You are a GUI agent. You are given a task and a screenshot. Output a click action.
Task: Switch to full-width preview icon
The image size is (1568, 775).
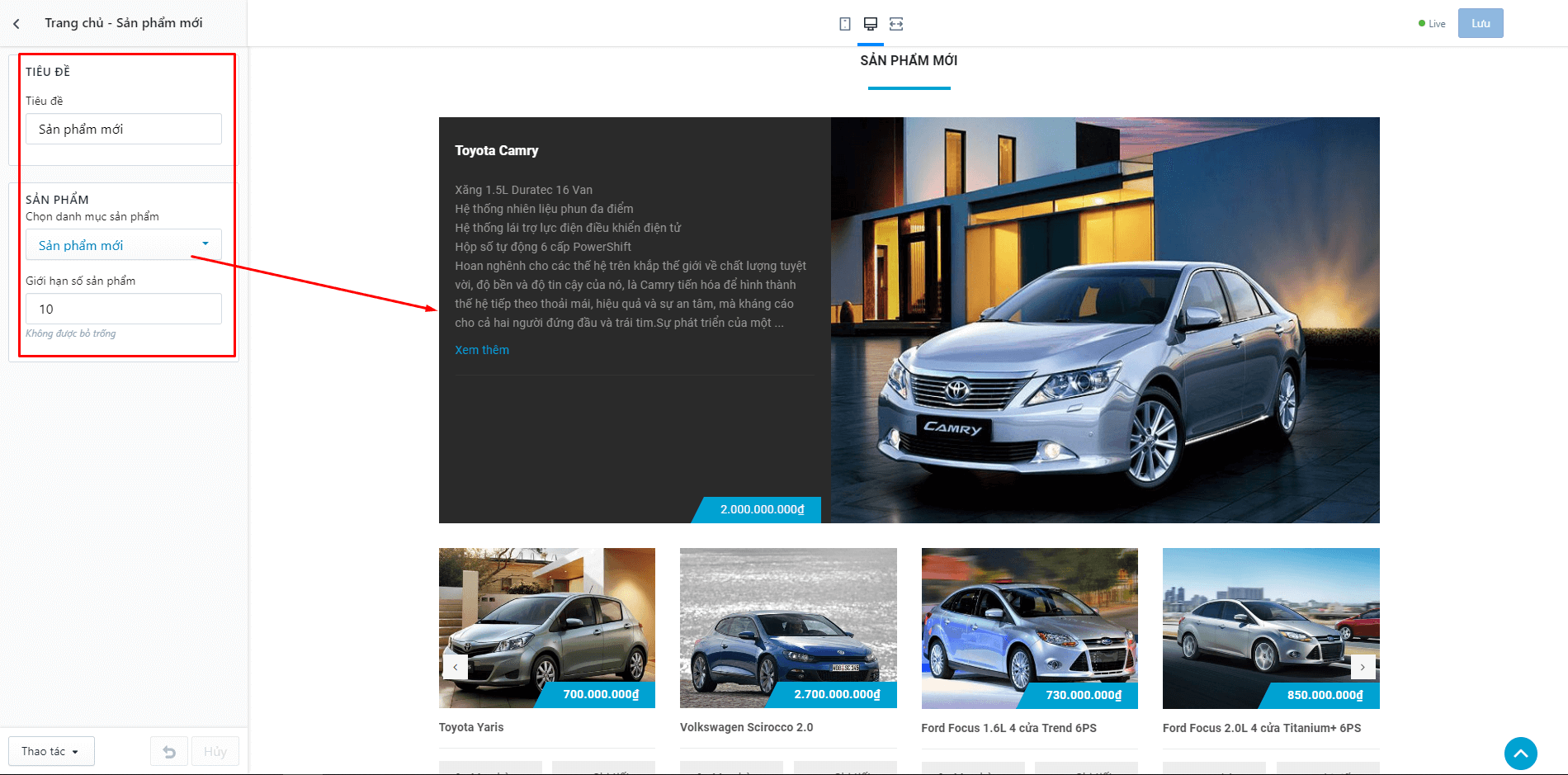point(896,24)
